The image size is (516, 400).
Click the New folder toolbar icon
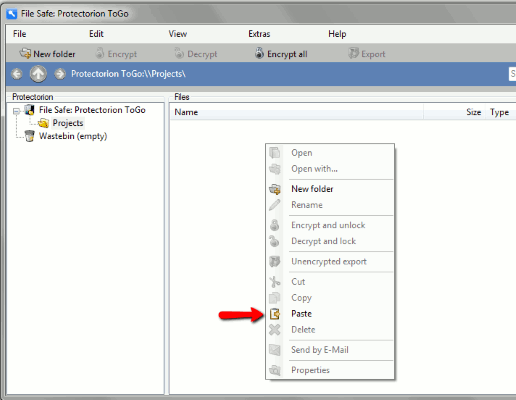coord(25,53)
